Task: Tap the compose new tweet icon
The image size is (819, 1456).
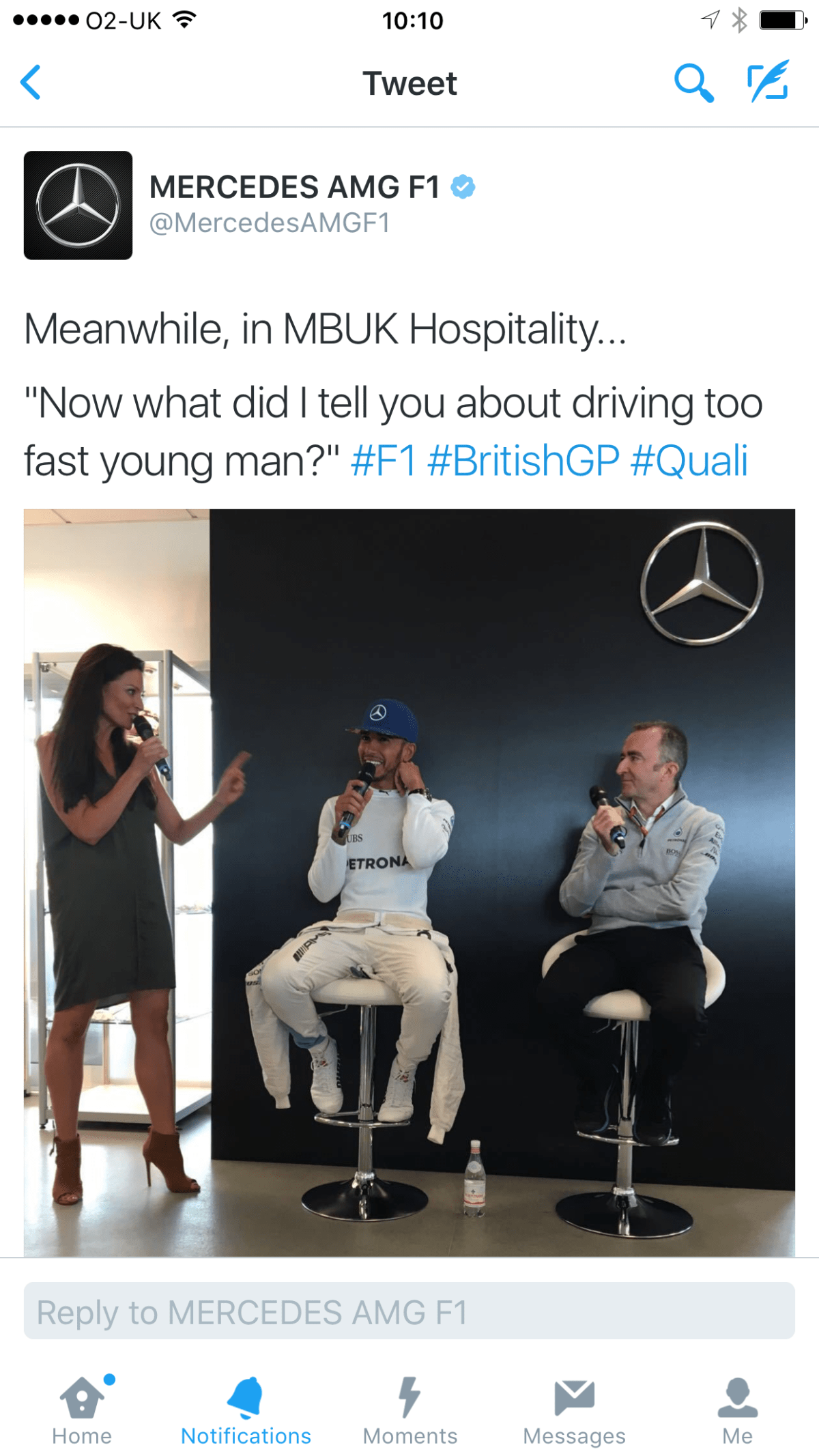Action: 768,82
